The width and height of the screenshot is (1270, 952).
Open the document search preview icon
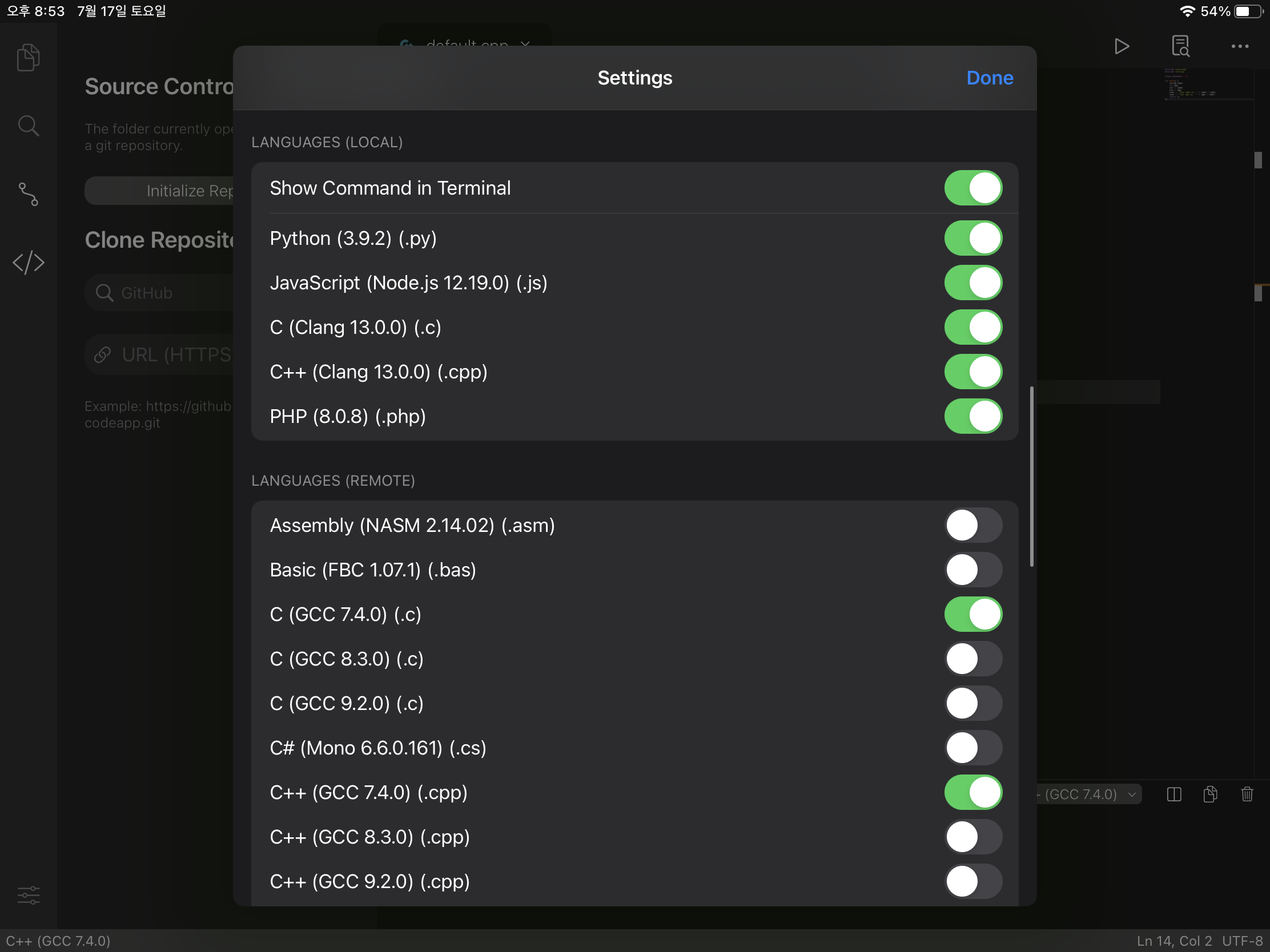(1180, 46)
